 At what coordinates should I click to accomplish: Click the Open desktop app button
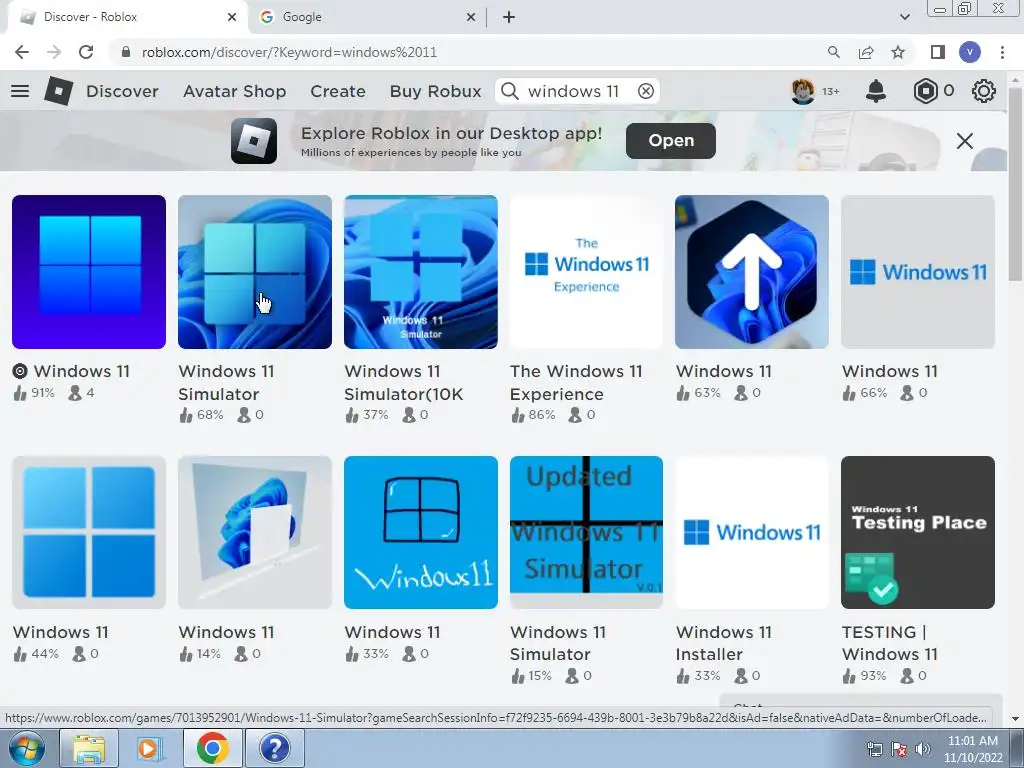671,140
